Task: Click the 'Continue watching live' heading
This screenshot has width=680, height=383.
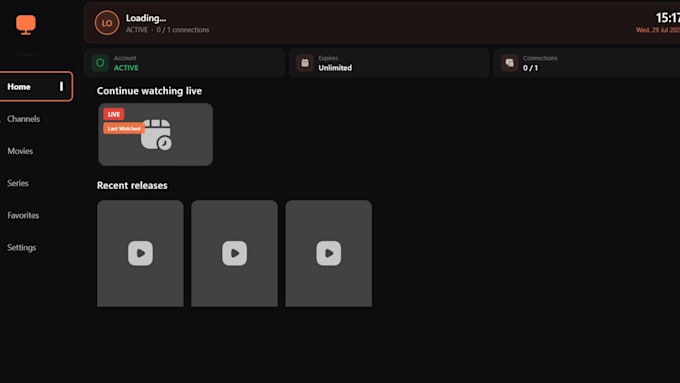Action: (149, 91)
